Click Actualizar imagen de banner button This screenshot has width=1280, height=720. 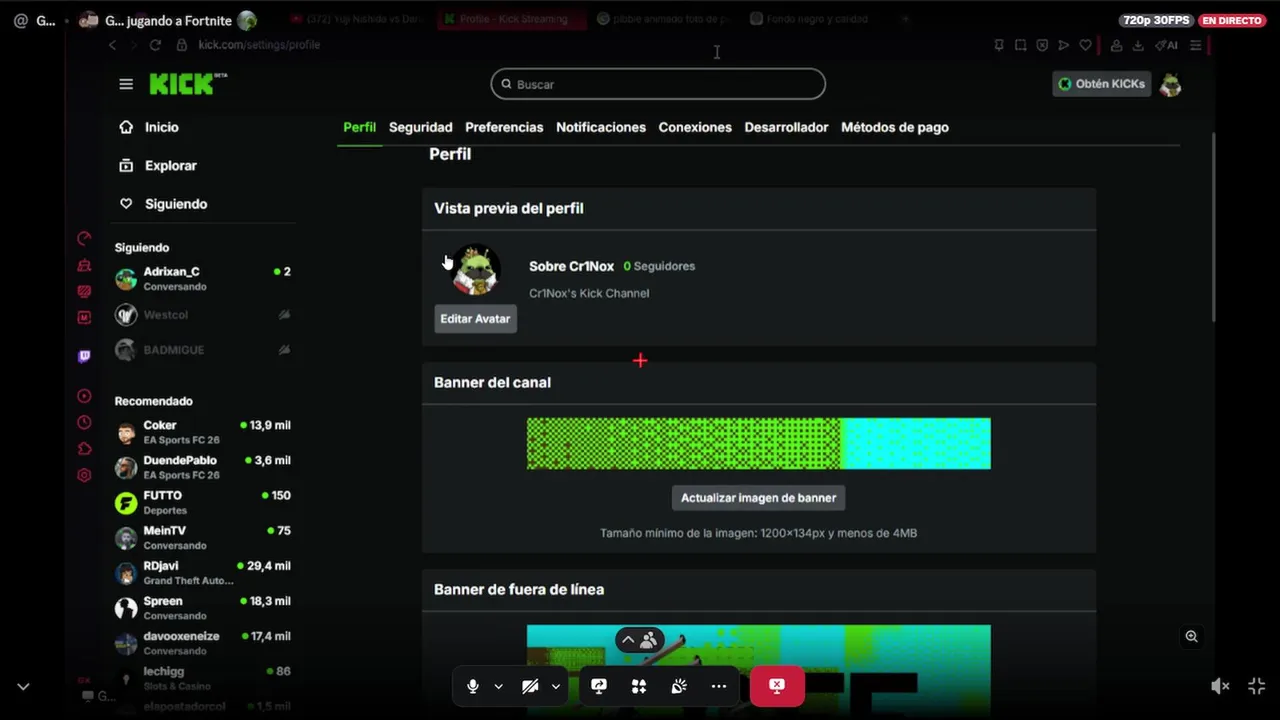click(x=758, y=497)
